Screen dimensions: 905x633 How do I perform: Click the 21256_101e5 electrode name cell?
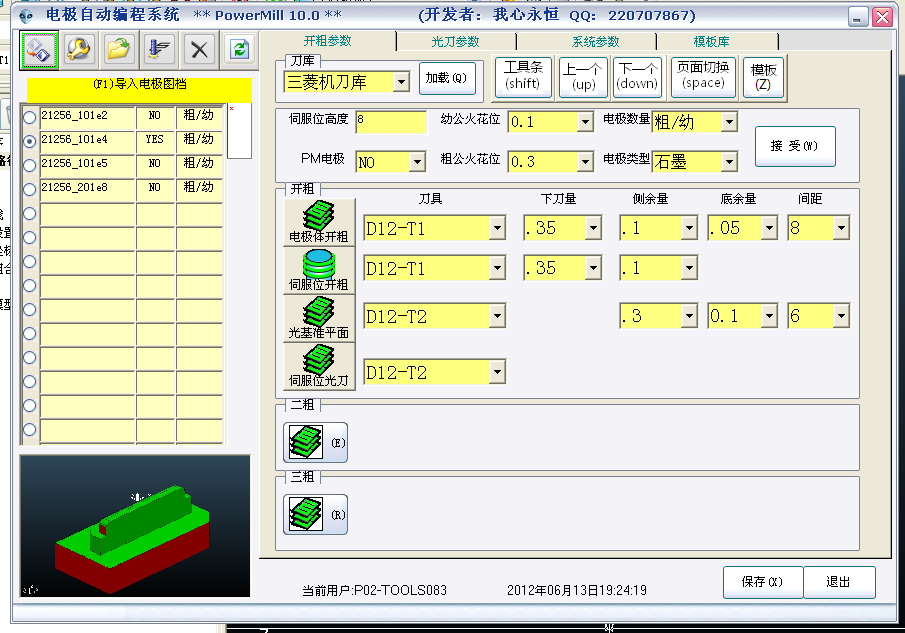87,165
